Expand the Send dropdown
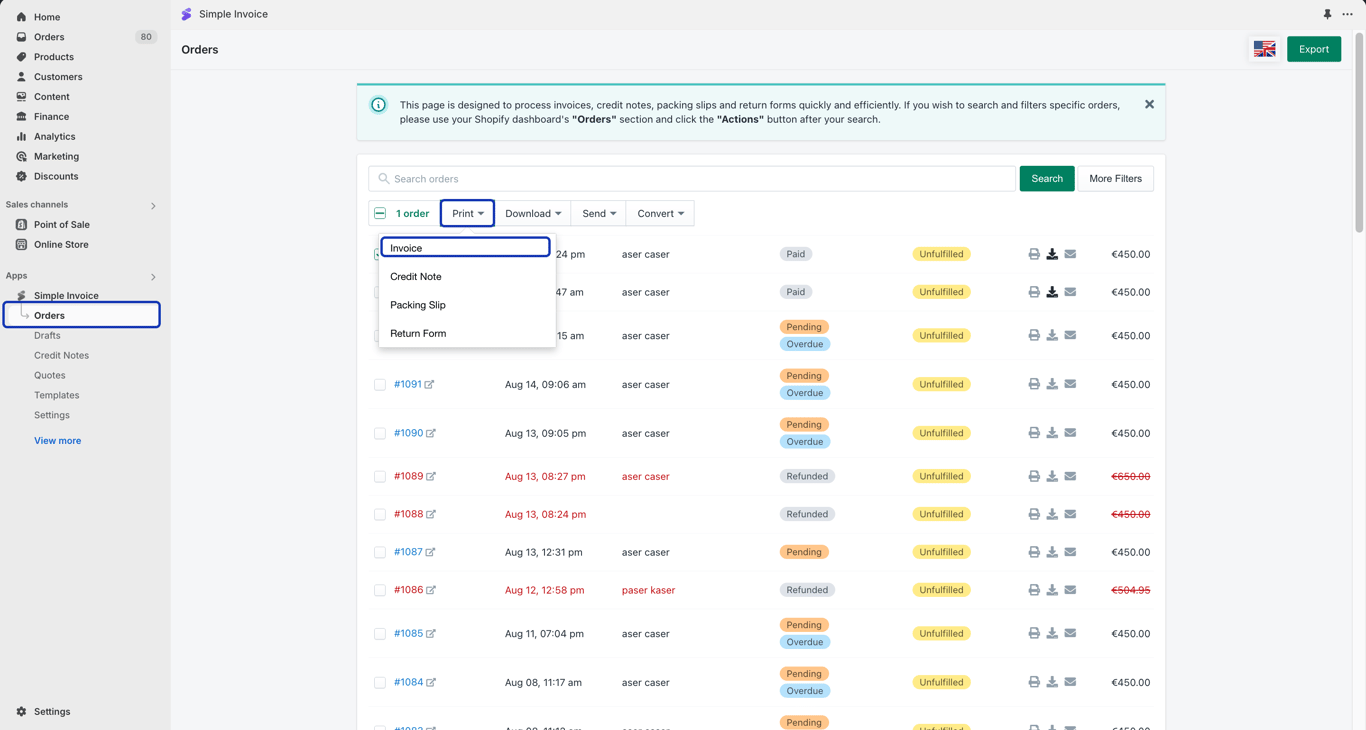 pyautogui.click(x=599, y=213)
